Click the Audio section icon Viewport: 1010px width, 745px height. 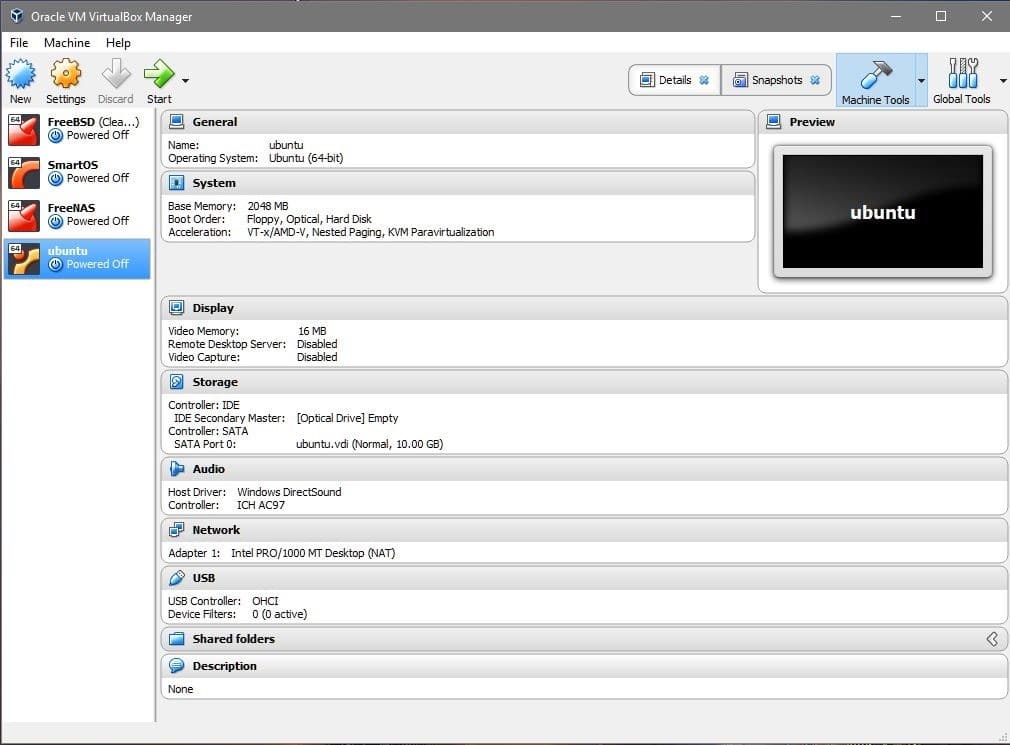(x=176, y=468)
